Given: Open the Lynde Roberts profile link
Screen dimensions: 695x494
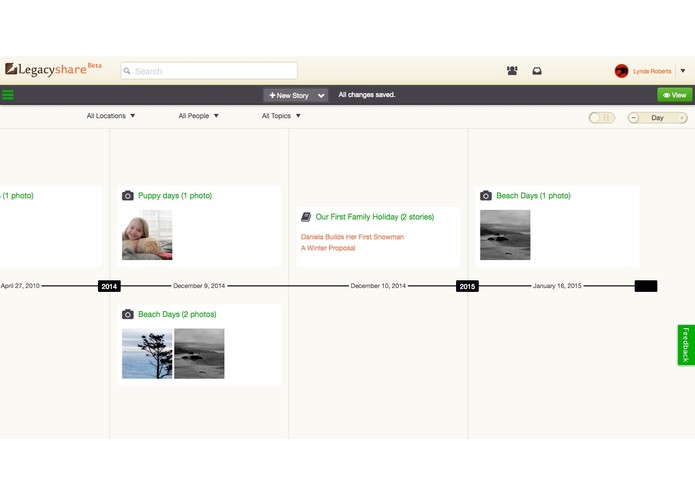Looking at the screenshot, I should pyautogui.click(x=652, y=71).
